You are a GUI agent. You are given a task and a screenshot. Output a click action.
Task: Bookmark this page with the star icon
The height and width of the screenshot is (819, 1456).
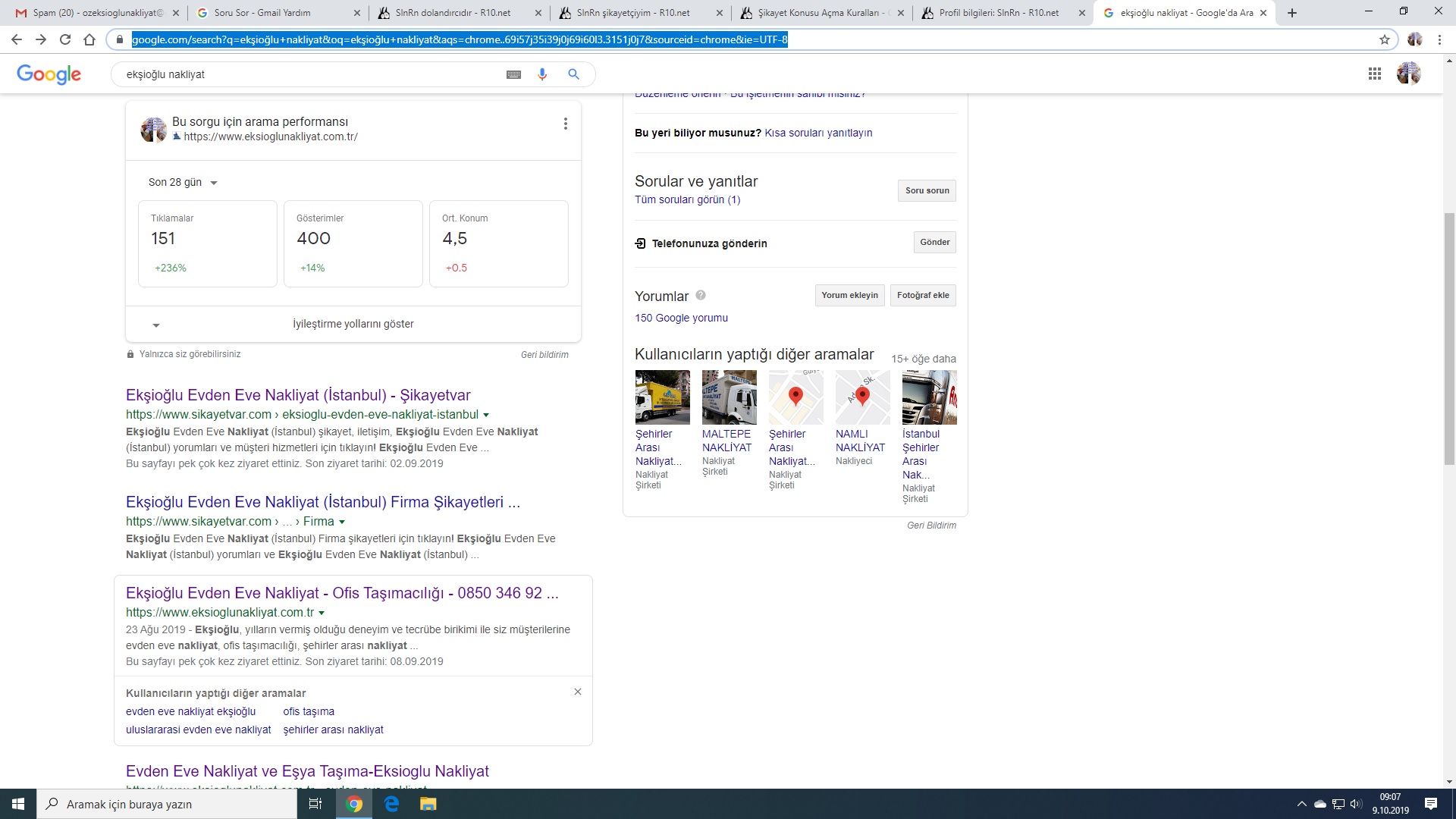click(x=1385, y=39)
